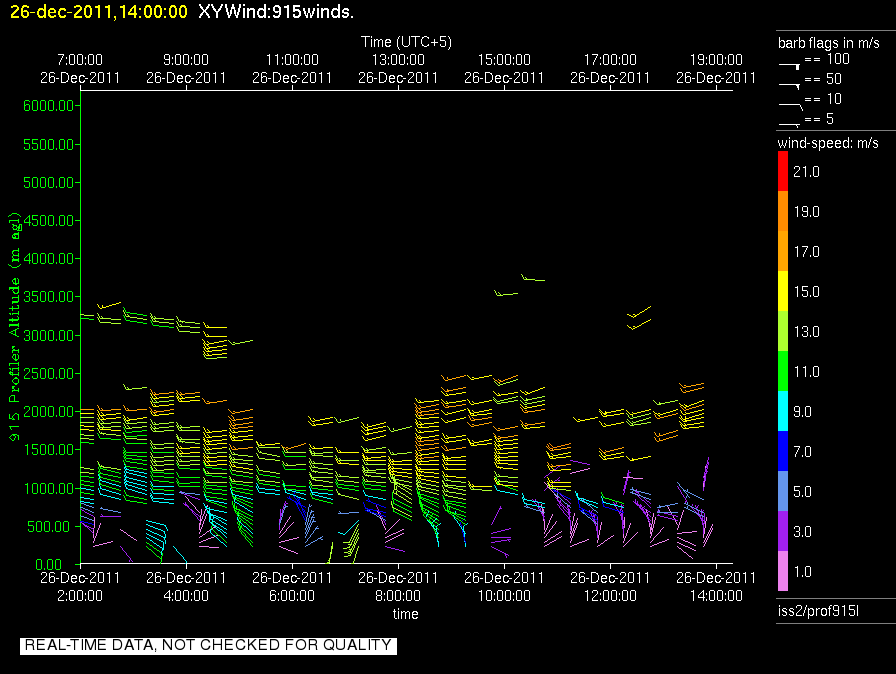This screenshot has width=896, height=674.
Task: Click the yellow '26-dec-2011,14:00:00' timestamp
Action: 99,11
